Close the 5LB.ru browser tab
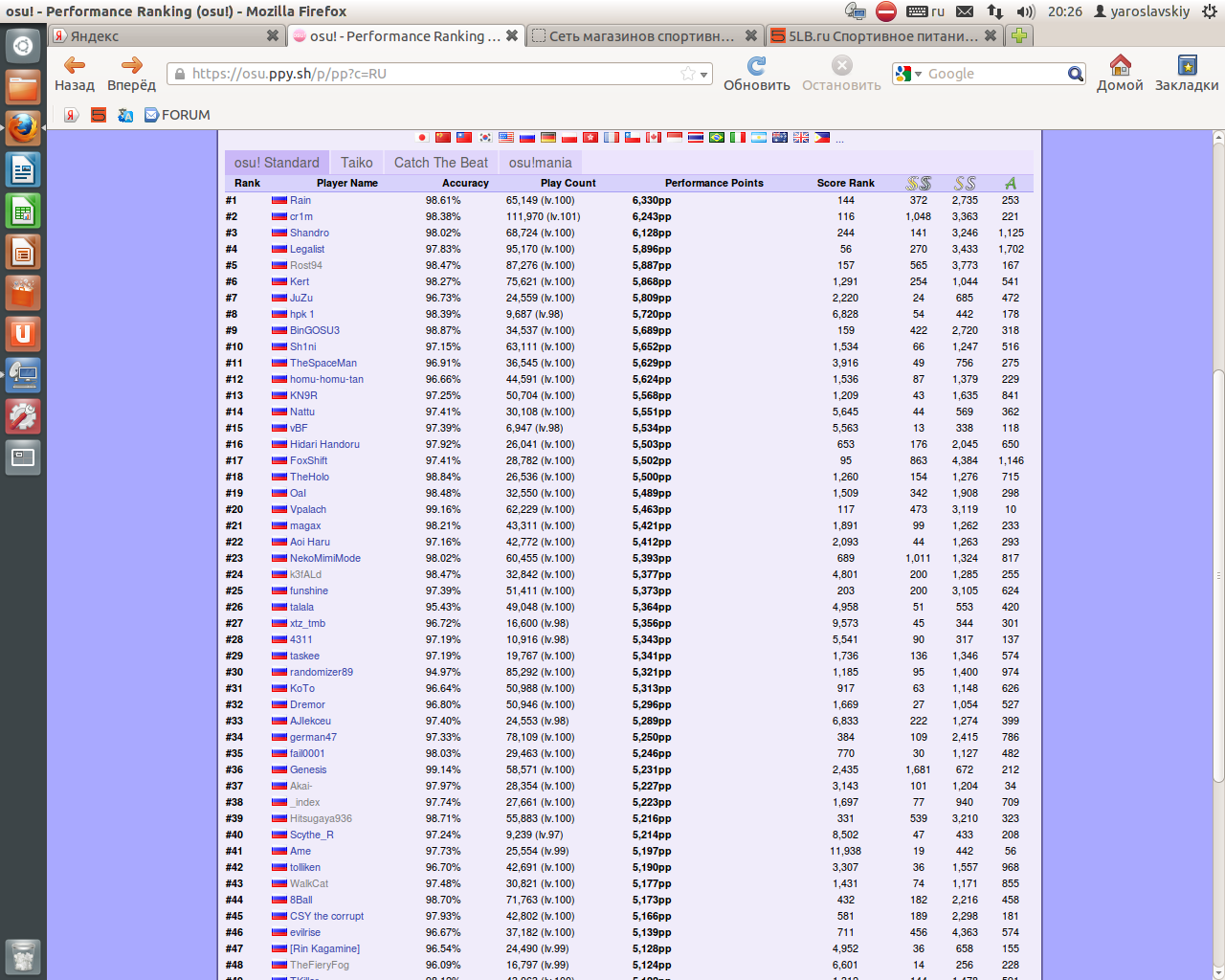 coord(991,35)
